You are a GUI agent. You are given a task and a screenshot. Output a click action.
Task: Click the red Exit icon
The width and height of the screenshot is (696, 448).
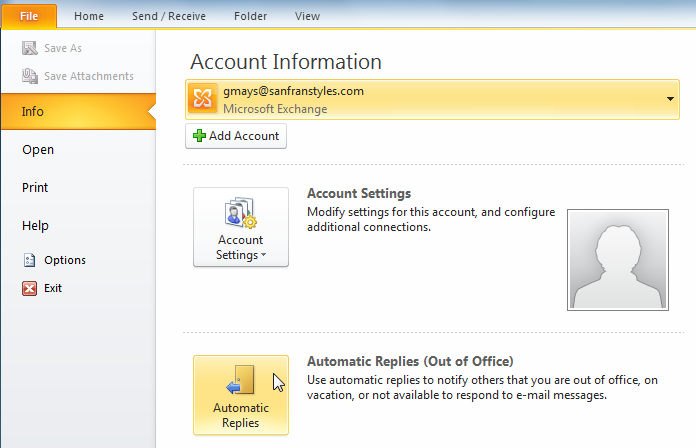click(29, 288)
